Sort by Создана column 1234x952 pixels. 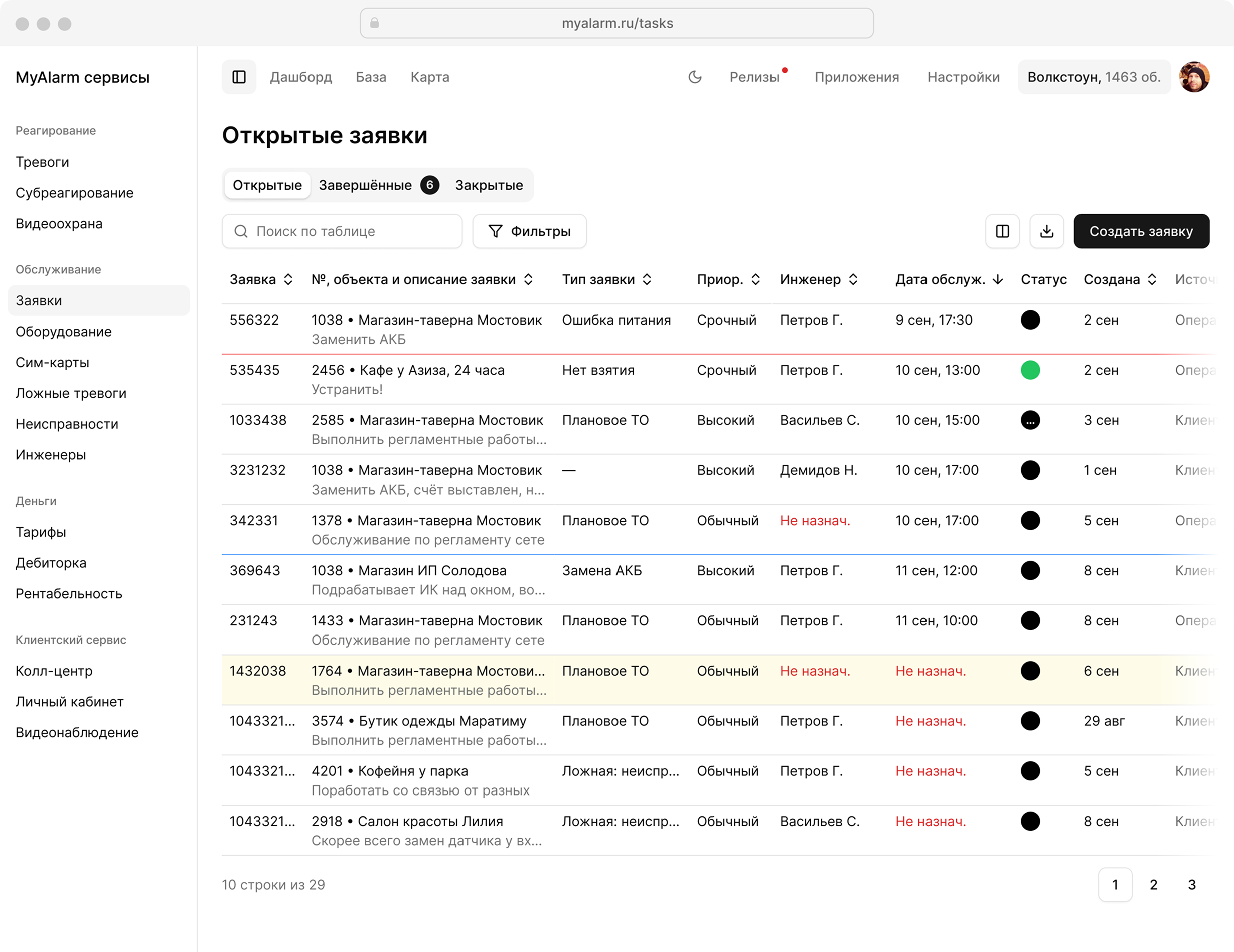(x=1152, y=280)
